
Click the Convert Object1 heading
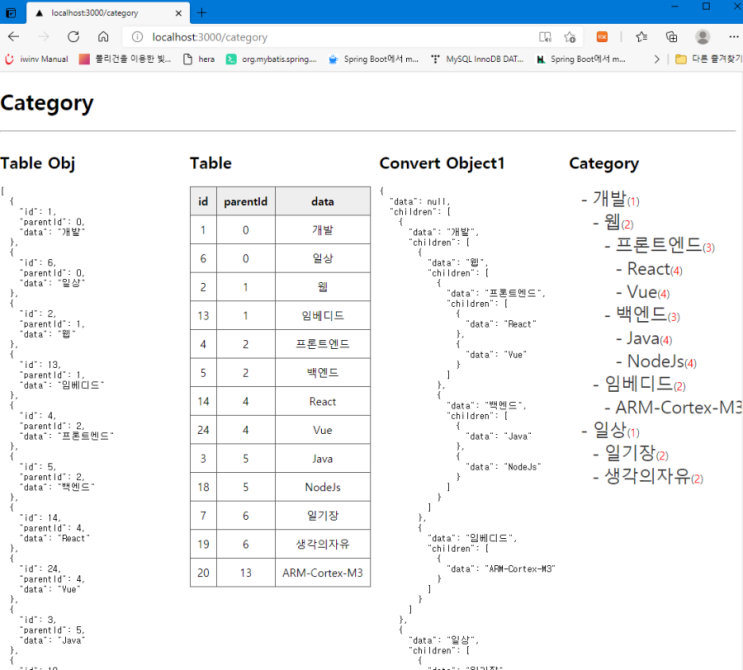(x=442, y=163)
